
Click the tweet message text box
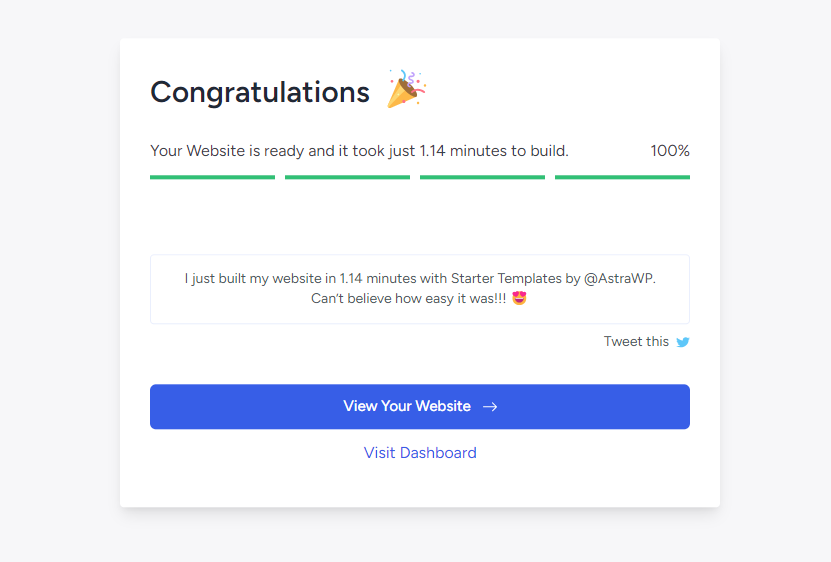420,289
